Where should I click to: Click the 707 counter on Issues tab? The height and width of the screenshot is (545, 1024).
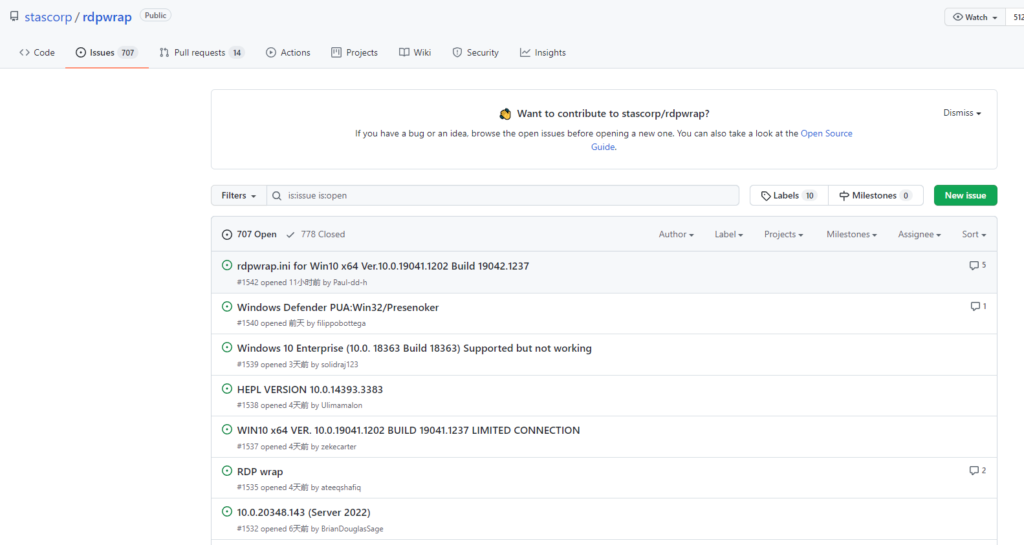pyautogui.click(x=127, y=53)
